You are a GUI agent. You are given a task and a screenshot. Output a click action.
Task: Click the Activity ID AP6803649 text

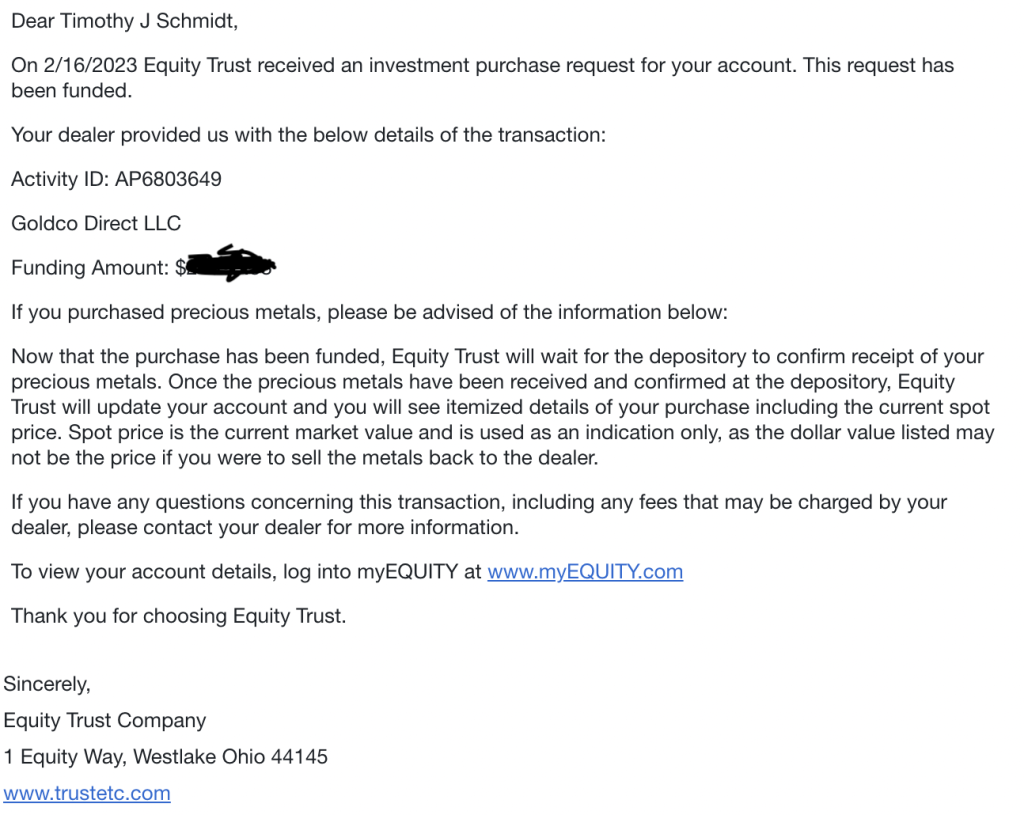(116, 179)
